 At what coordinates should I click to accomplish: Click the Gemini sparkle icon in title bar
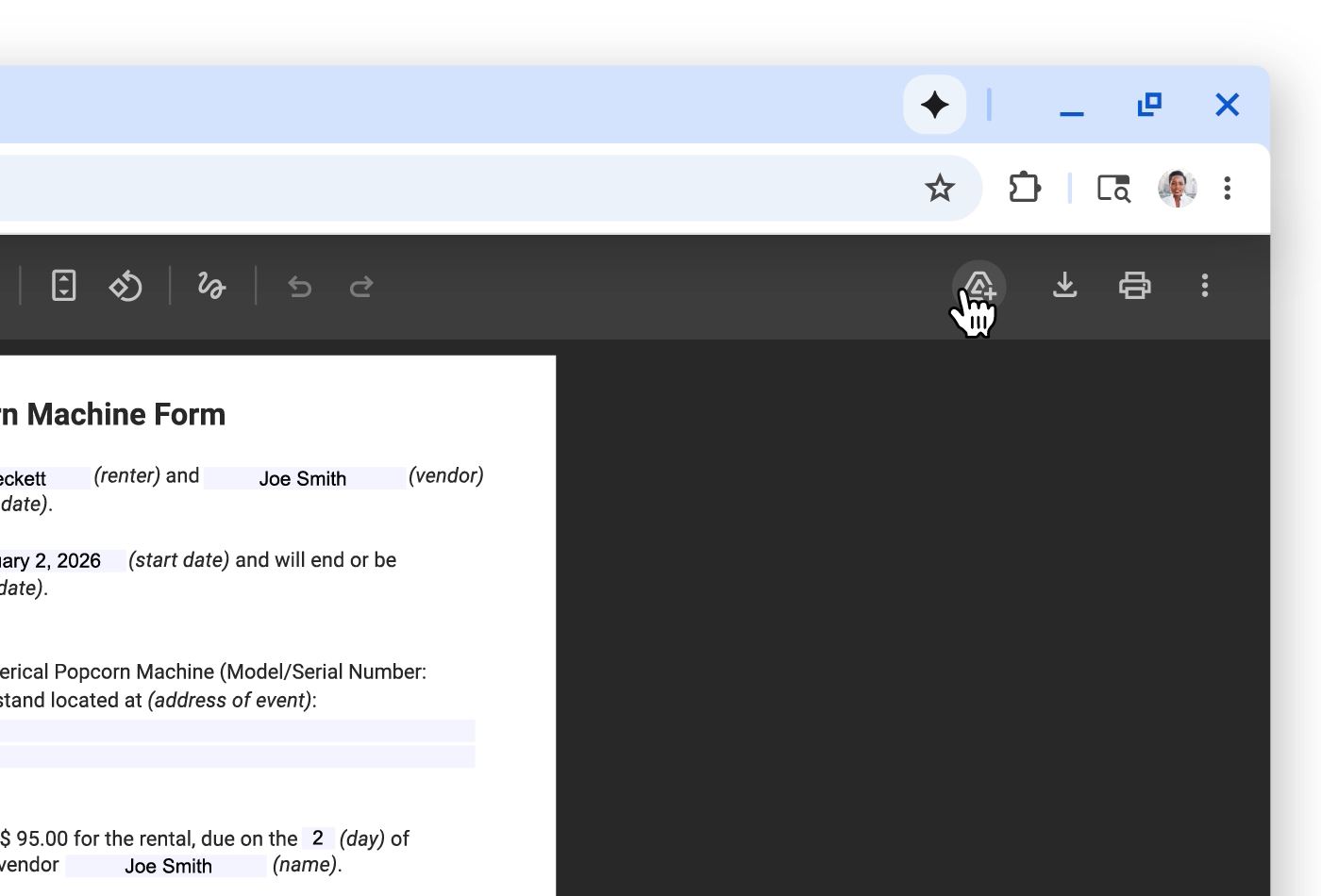[x=934, y=105]
